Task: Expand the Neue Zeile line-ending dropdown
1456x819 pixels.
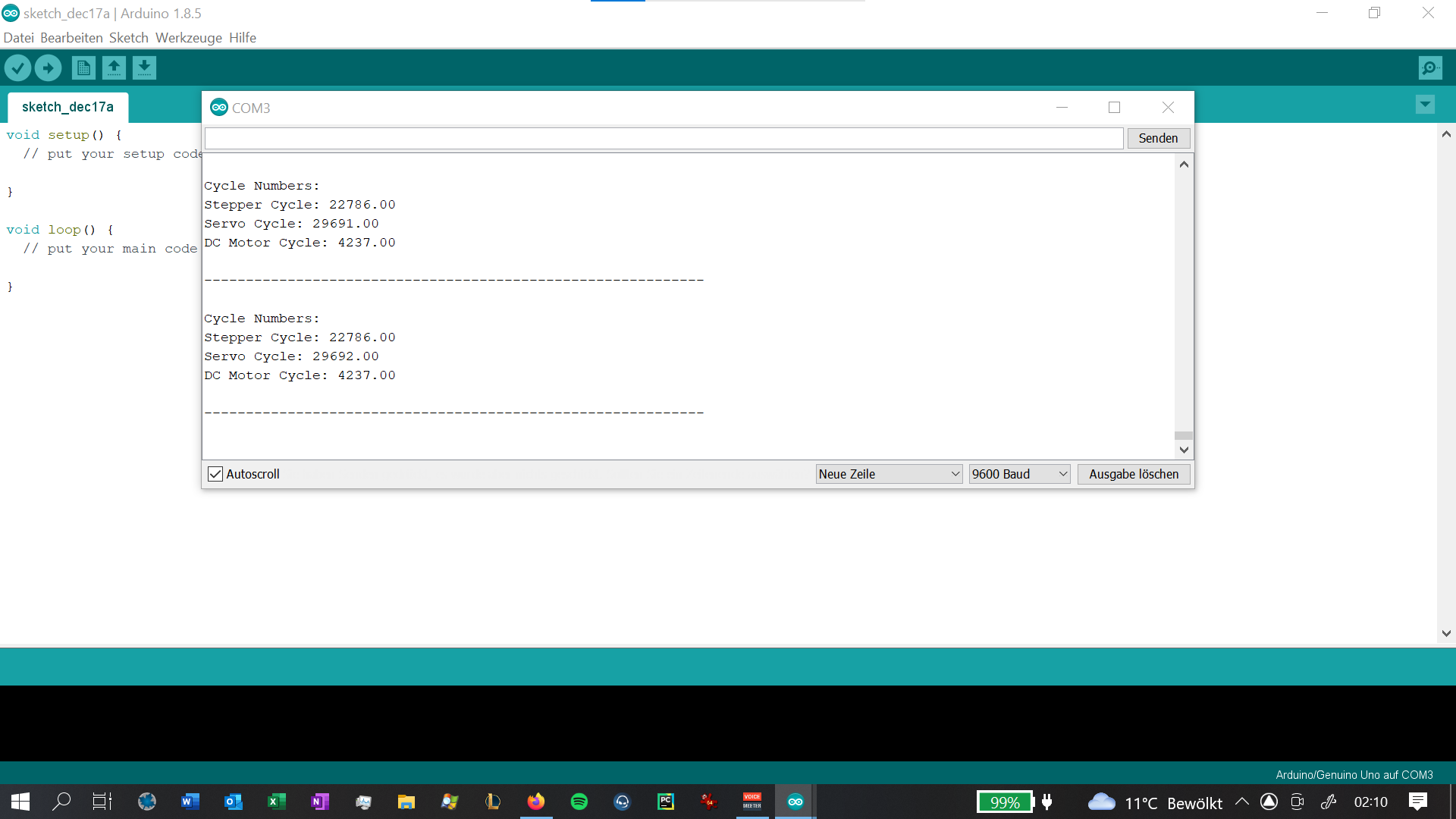Action: [889, 474]
